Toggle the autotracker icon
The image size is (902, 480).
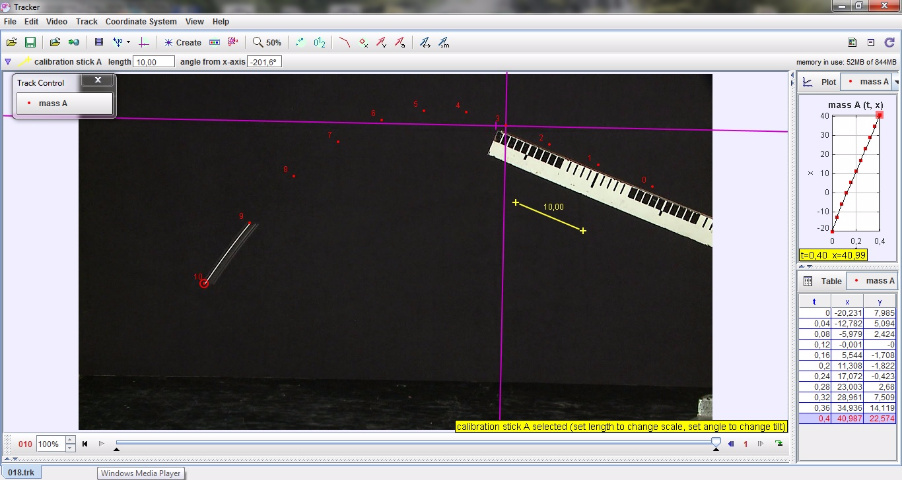pyautogui.click(x=233, y=43)
